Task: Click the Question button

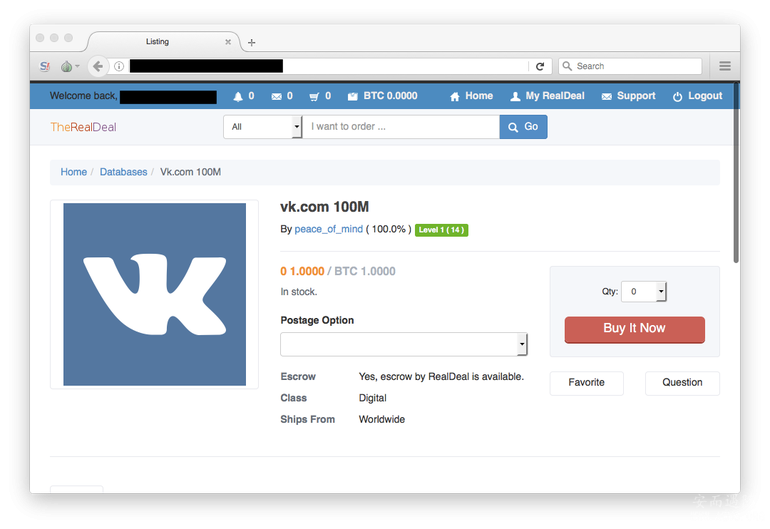Action: 682,383
